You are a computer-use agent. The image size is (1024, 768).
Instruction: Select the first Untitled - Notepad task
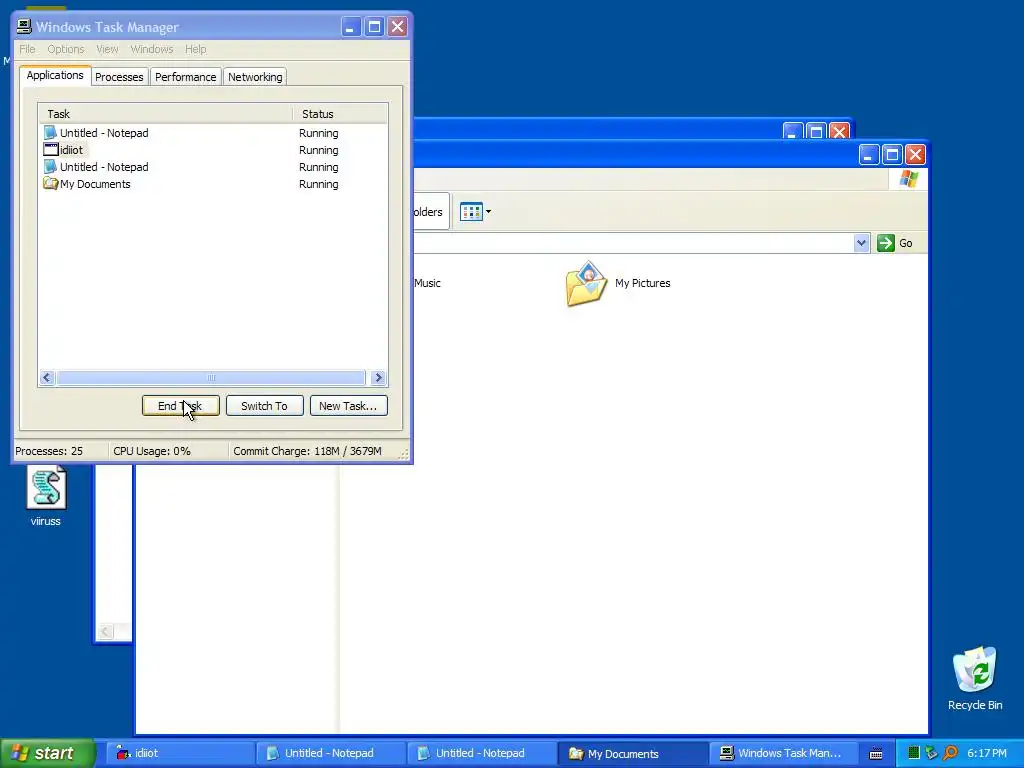click(x=213, y=133)
